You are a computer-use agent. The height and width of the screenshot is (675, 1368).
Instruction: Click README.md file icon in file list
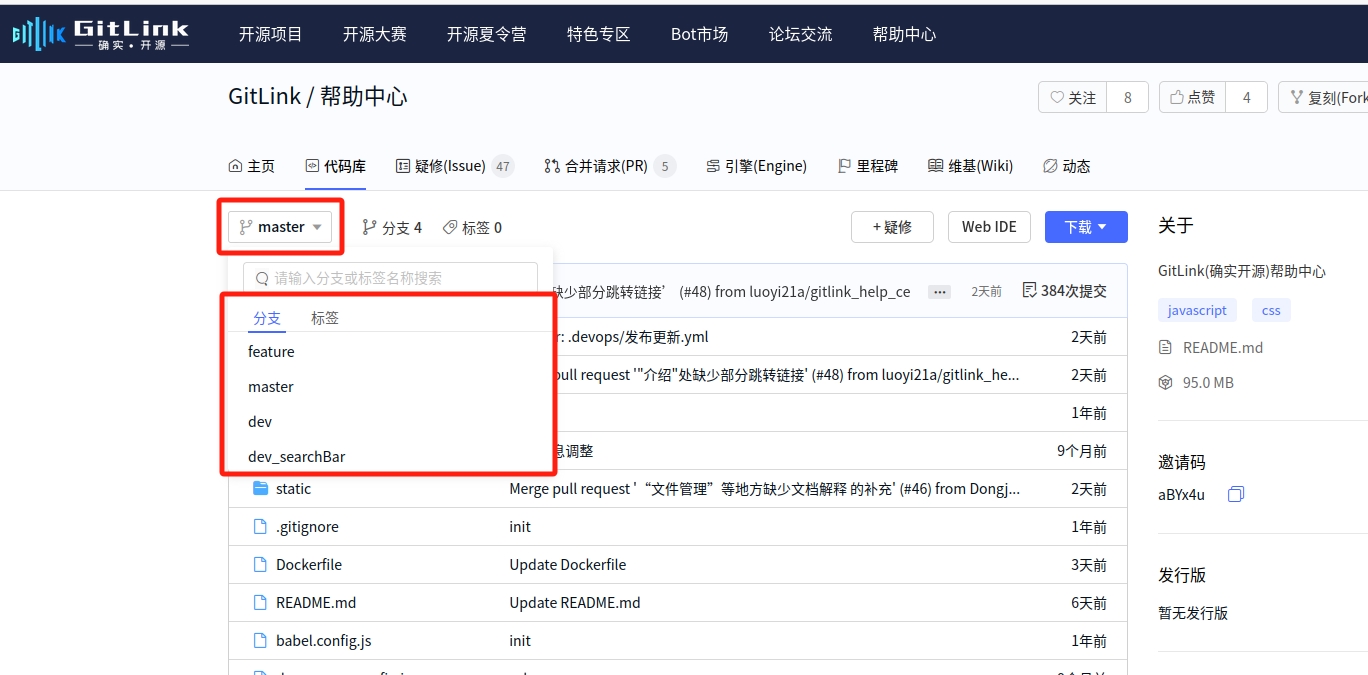(260, 602)
